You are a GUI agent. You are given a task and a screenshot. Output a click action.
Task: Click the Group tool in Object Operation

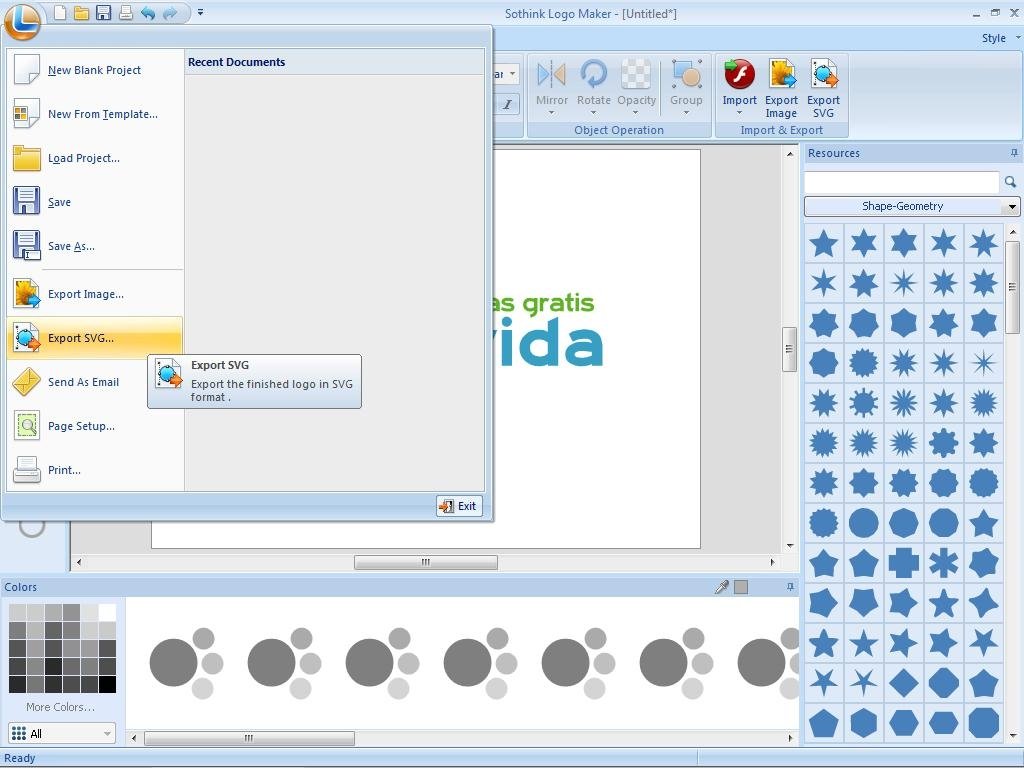(x=686, y=88)
